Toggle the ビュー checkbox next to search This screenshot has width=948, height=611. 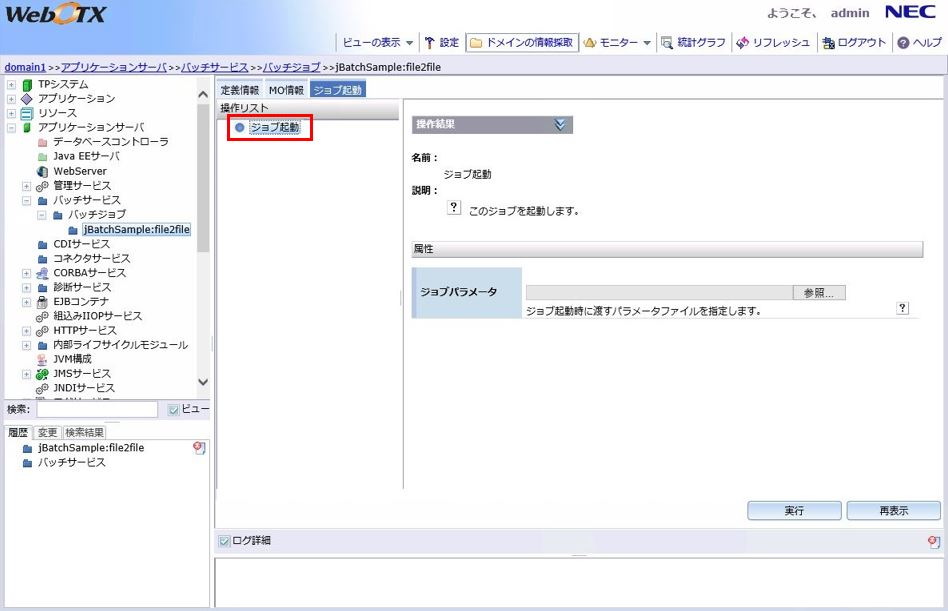[x=173, y=409]
